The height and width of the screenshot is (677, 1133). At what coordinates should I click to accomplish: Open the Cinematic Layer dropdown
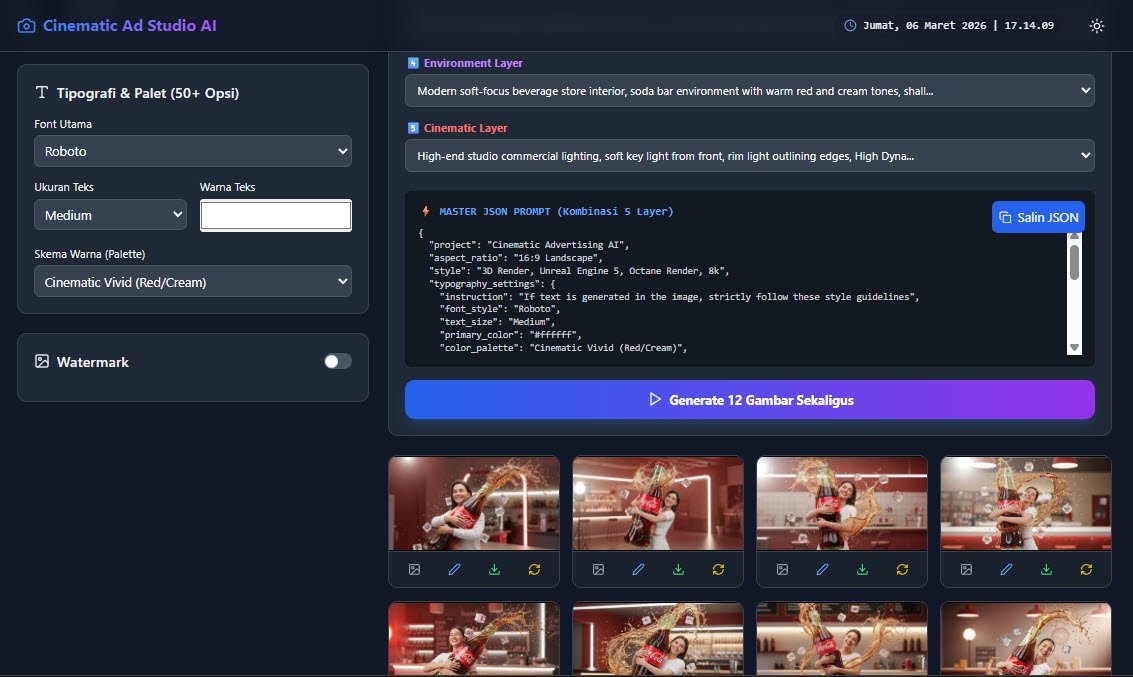[749, 156]
